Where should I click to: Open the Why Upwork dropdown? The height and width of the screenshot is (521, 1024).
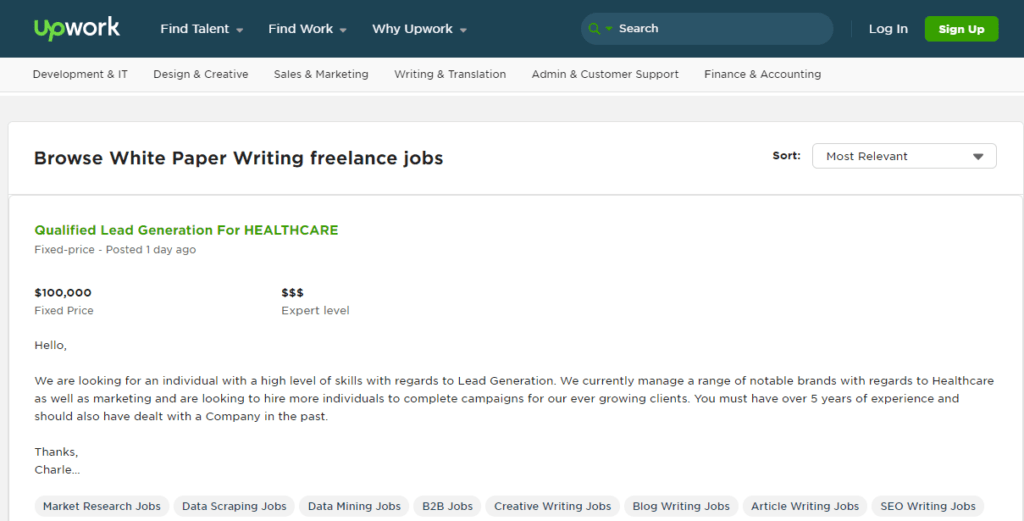(x=419, y=29)
